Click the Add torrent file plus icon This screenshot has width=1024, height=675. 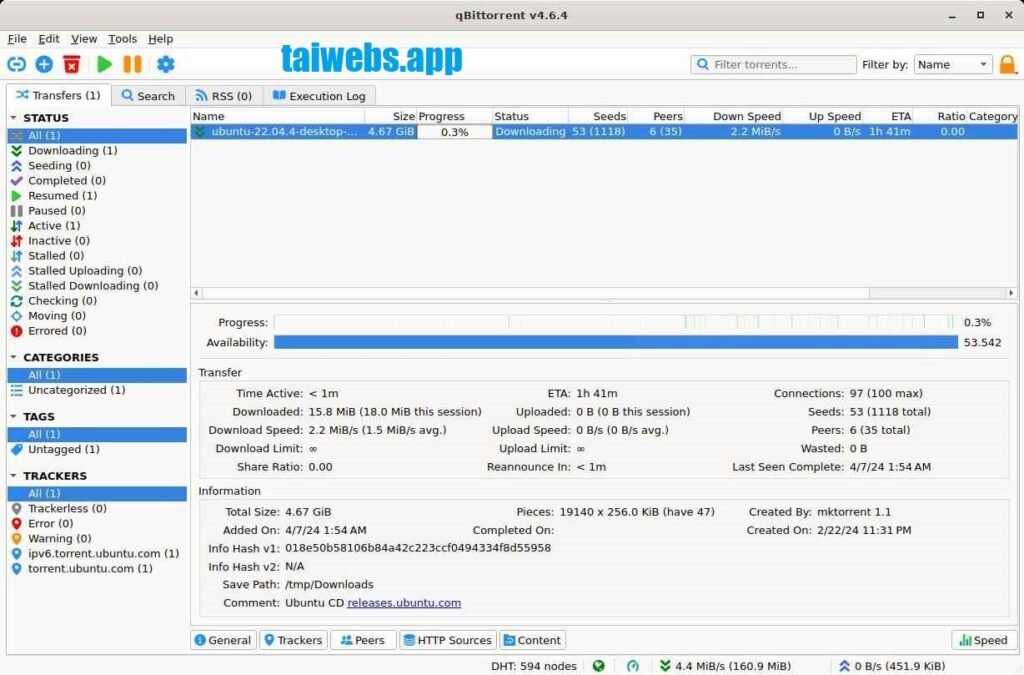tap(44, 64)
